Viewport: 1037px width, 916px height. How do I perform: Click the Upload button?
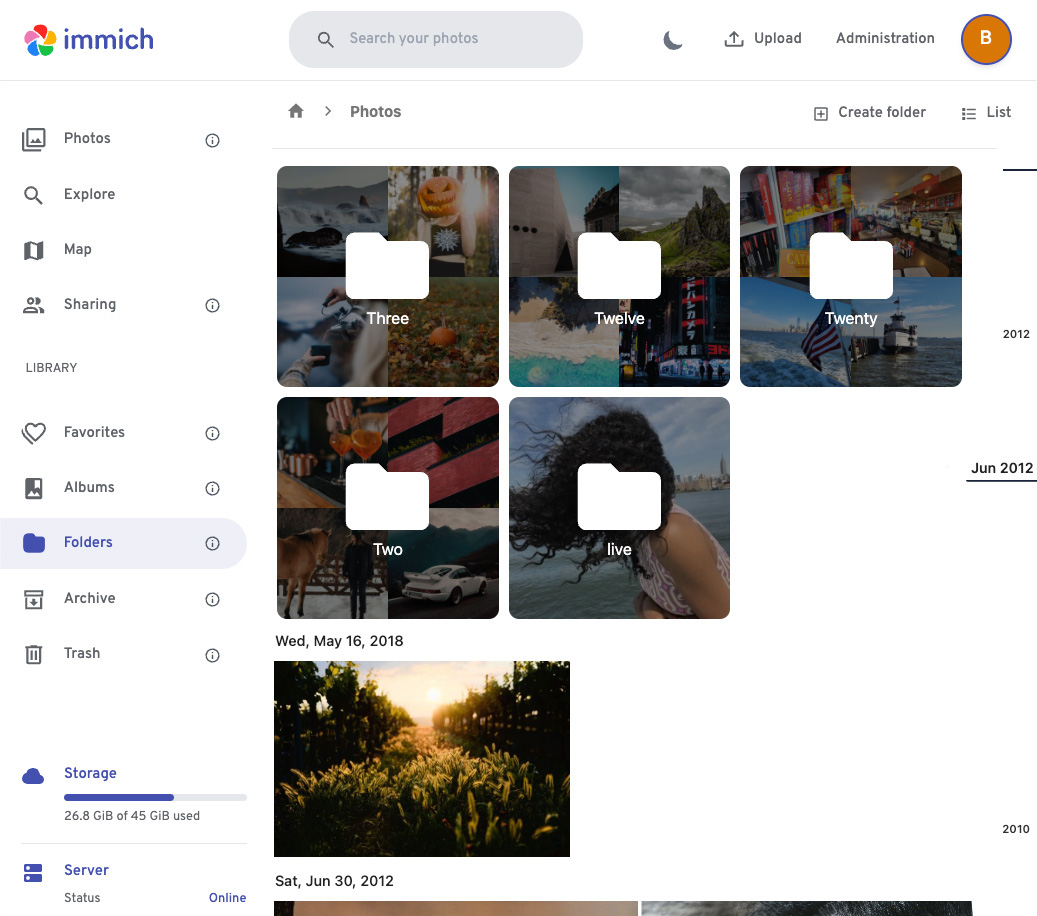(762, 39)
